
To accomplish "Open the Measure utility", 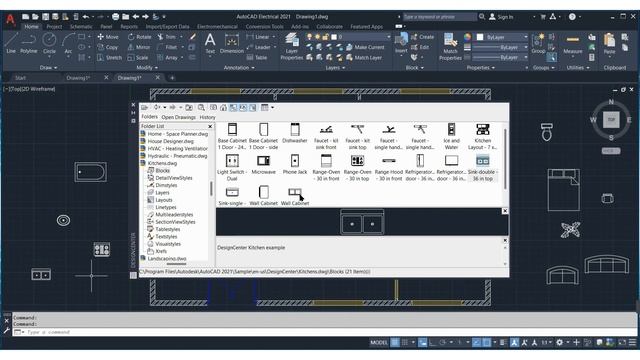I will pos(573,44).
